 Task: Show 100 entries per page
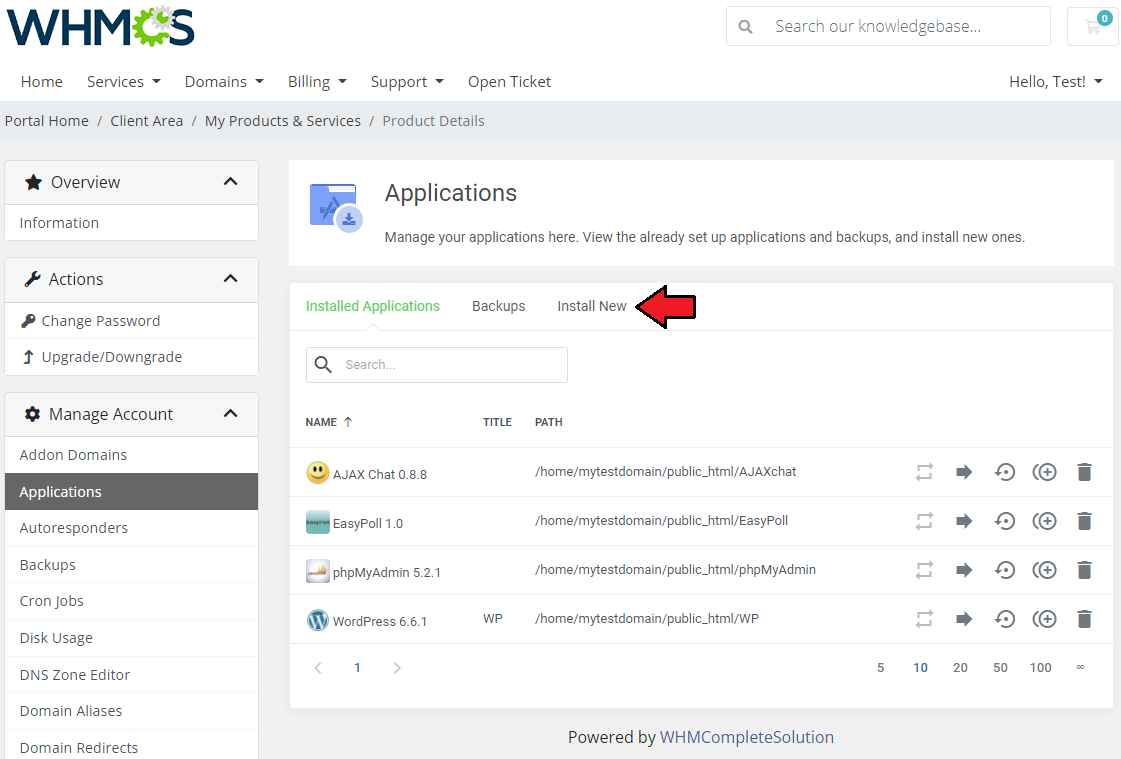click(1040, 668)
